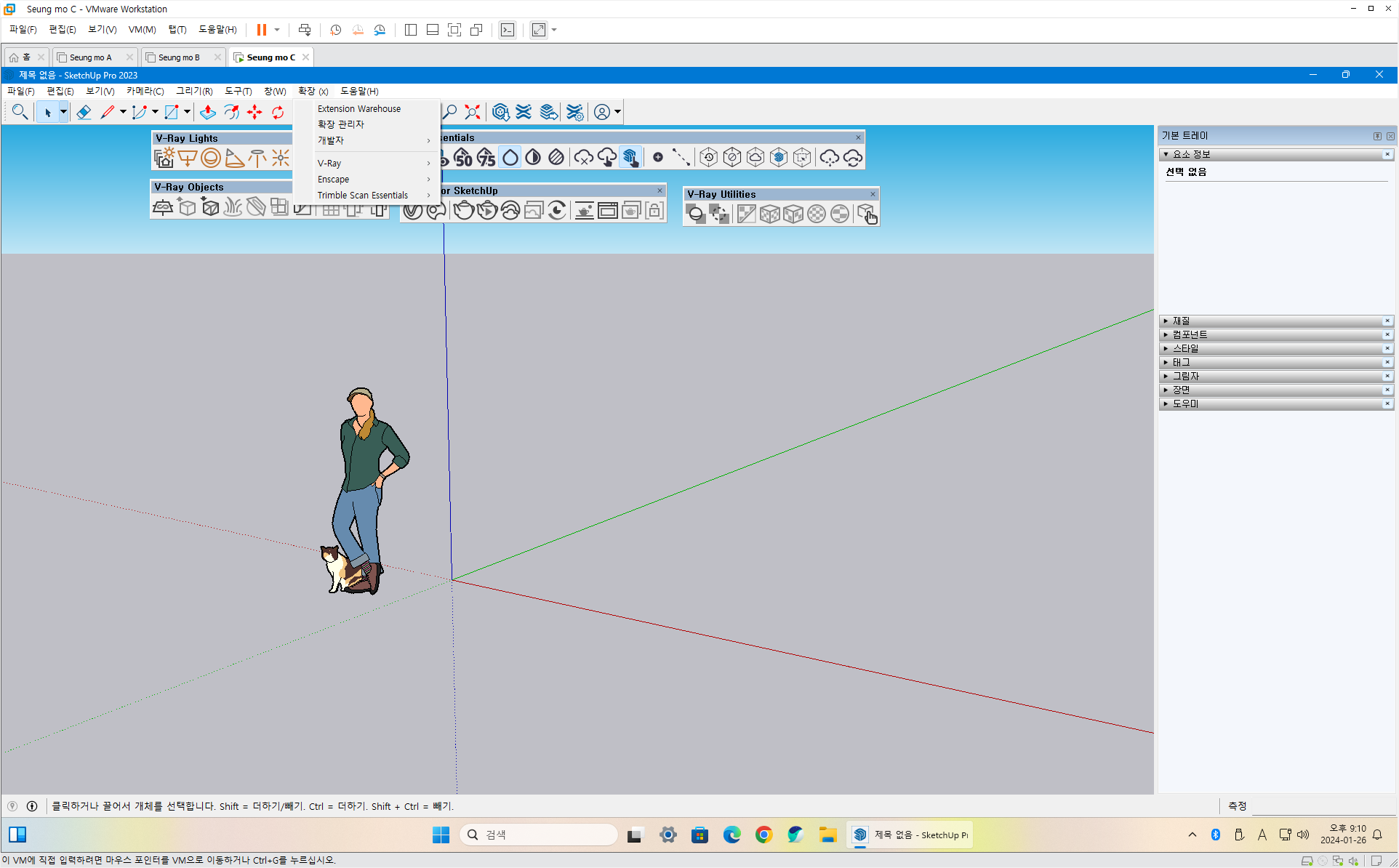The height and width of the screenshot is (868, 1399).
Task: Add a V-Ray Sphere Light
Action: pos(211,158)
